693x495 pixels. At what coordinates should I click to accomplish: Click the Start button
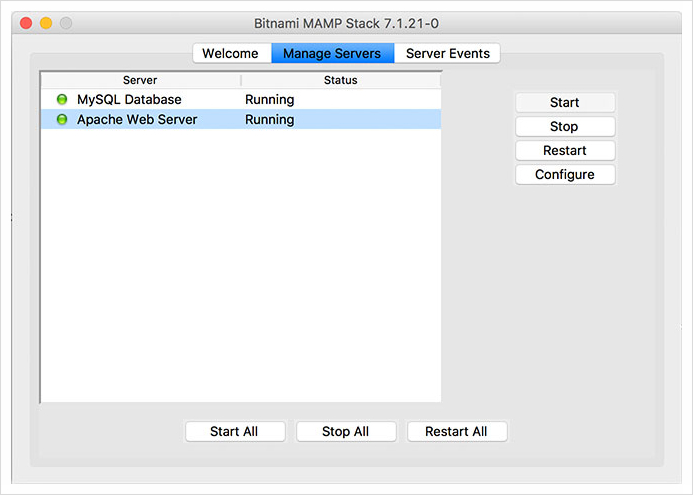pyautogui.click(x=565, y=103)
